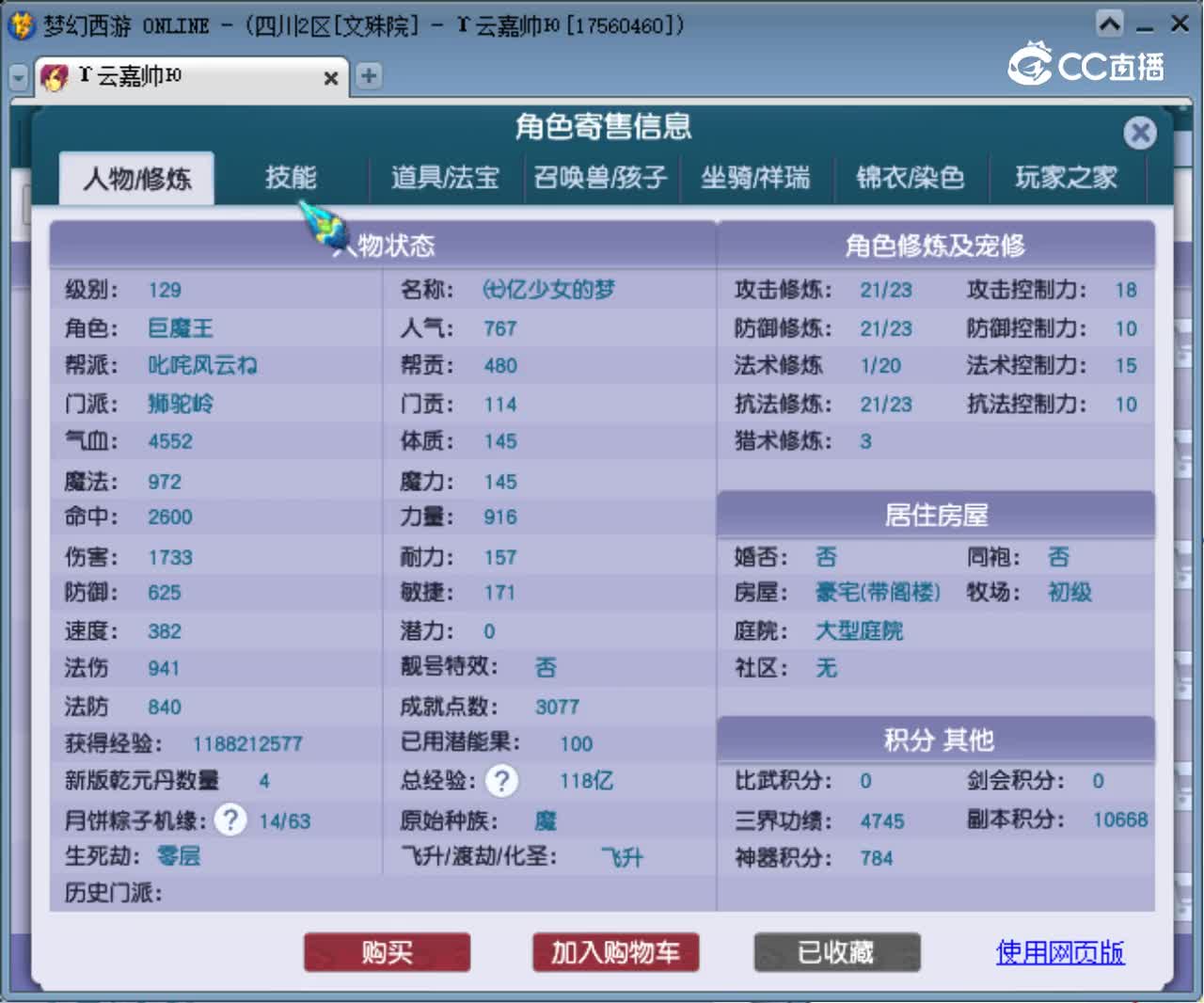Click the game logo icon in the title bar

tap(21, 24)
